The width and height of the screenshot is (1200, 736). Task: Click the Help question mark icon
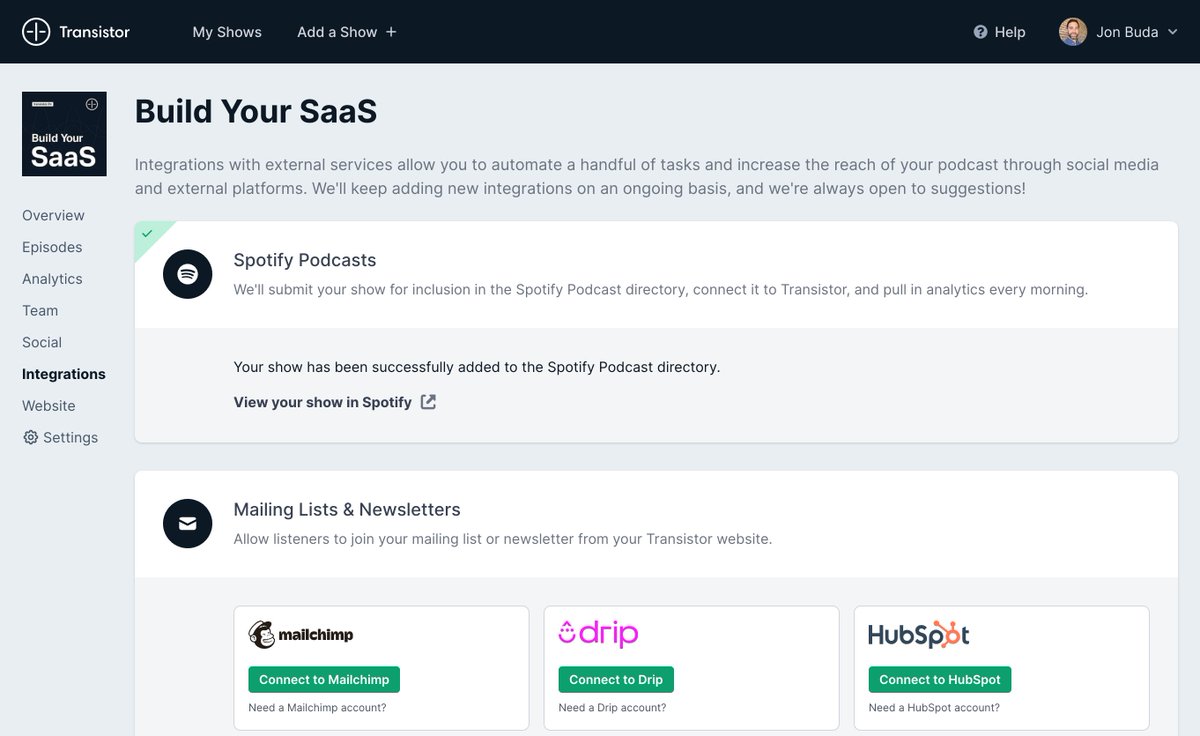980,32
